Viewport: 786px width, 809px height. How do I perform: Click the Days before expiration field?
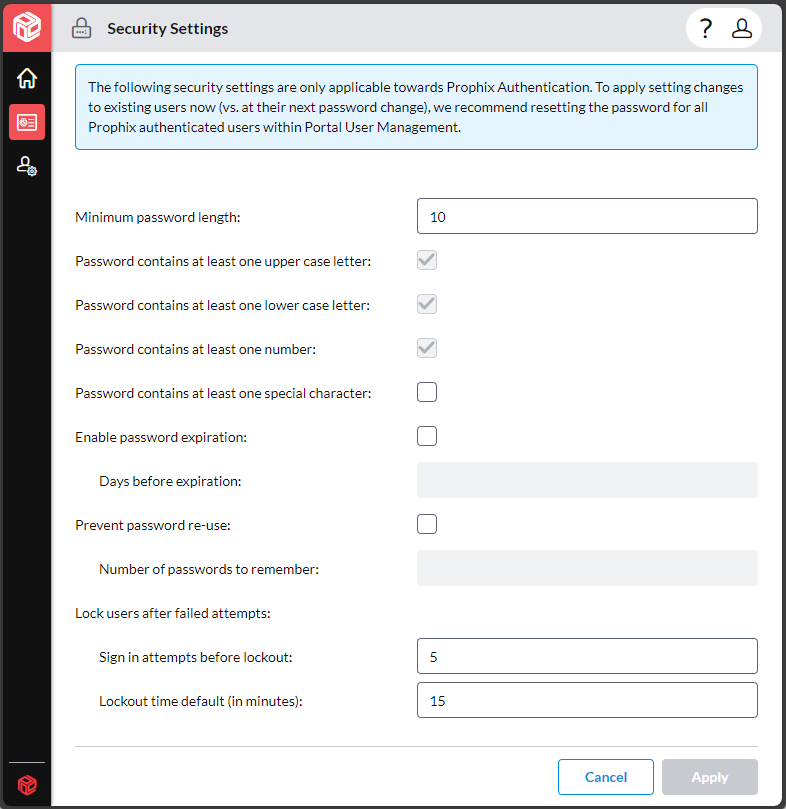click(x=587, y=480)
